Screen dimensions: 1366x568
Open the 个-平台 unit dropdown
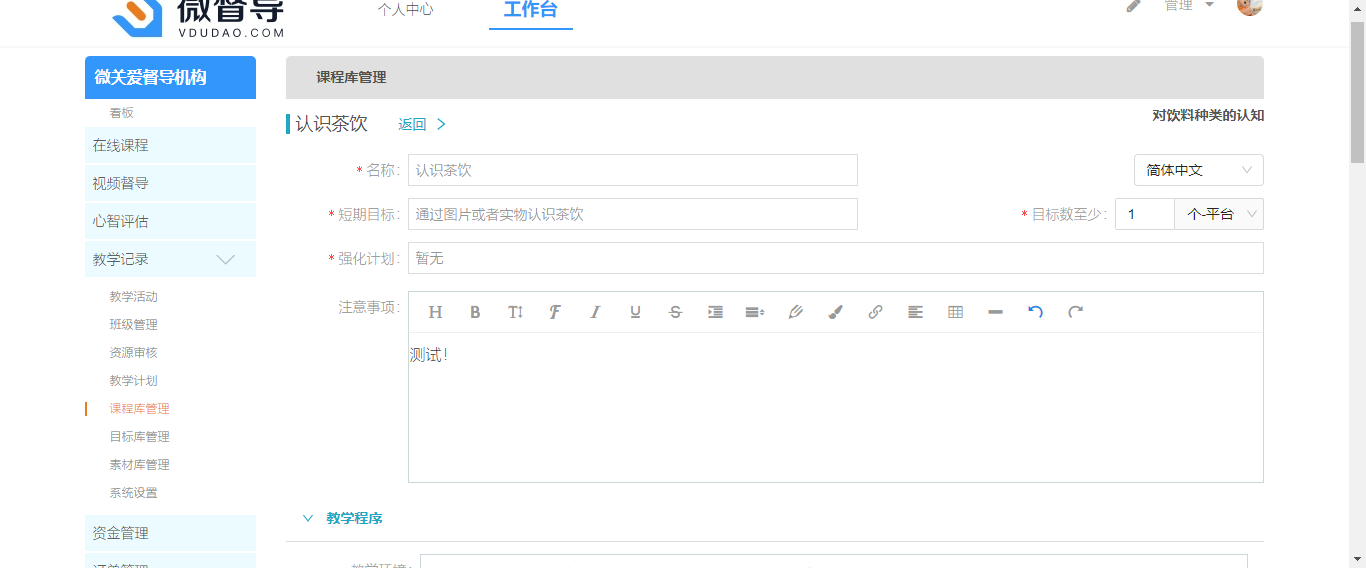click(1219, 214)
